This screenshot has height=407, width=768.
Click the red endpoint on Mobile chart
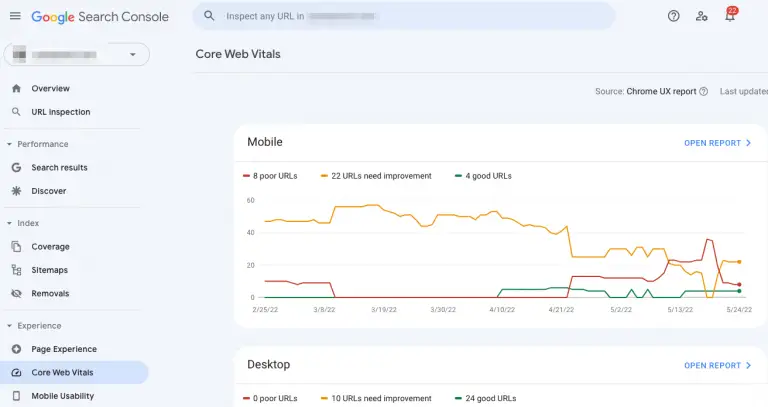tap(739, 285)
